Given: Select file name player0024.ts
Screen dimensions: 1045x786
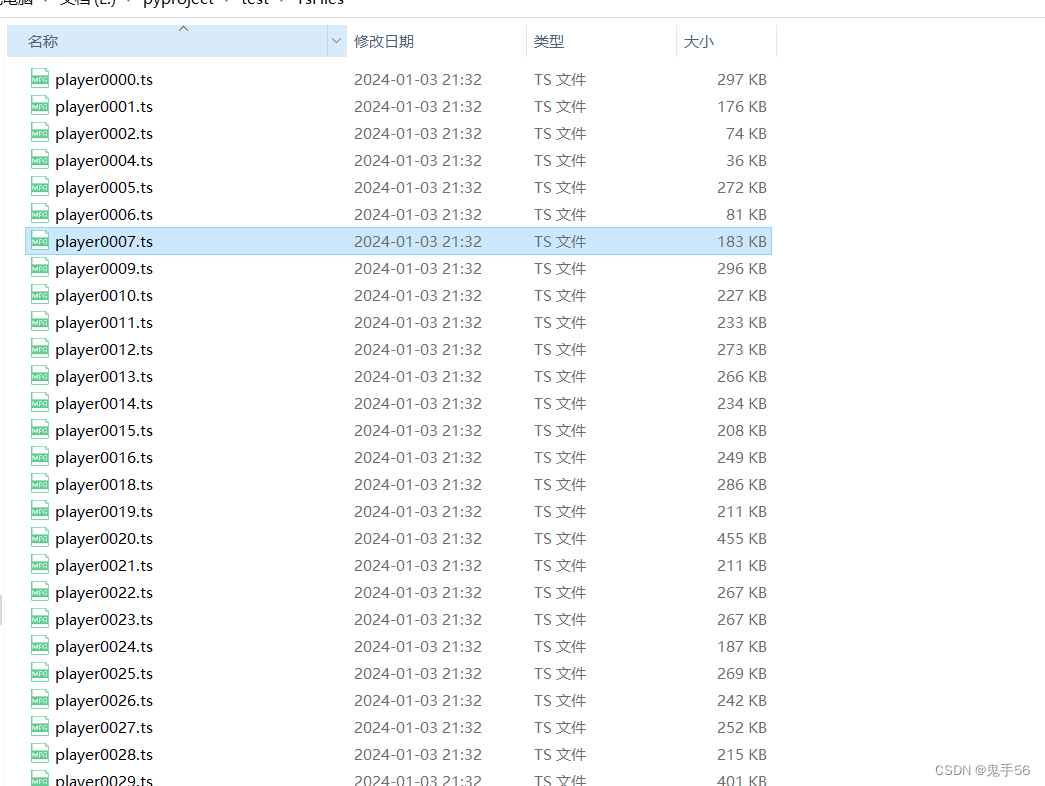Looking at the screenshot, I should click(104, 647).
